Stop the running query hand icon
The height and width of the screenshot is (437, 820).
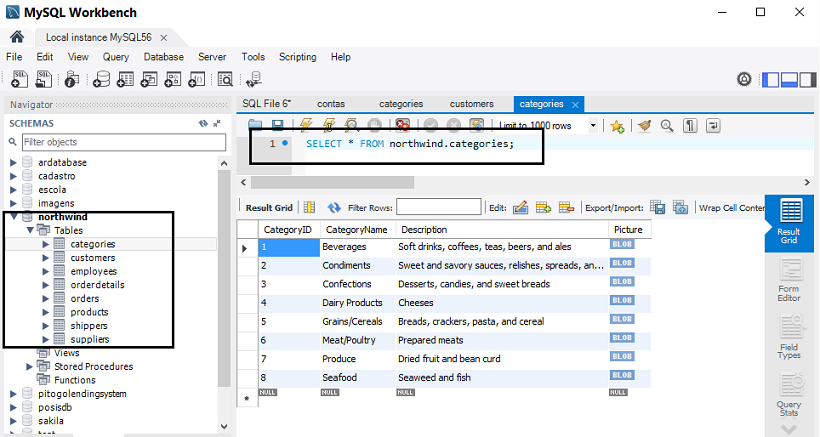pos(374,125)
